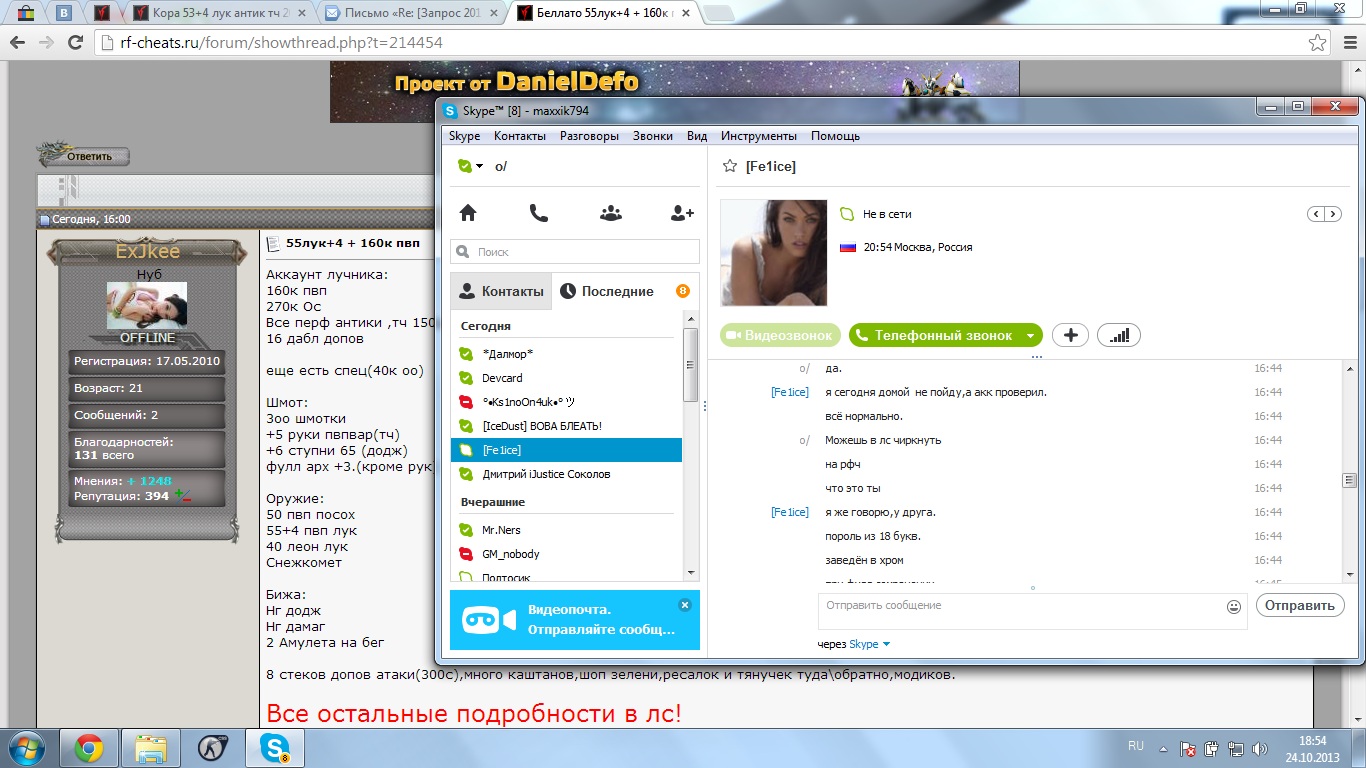
Task: Switch to Skype on the taskbar
Action: point(274,748)
